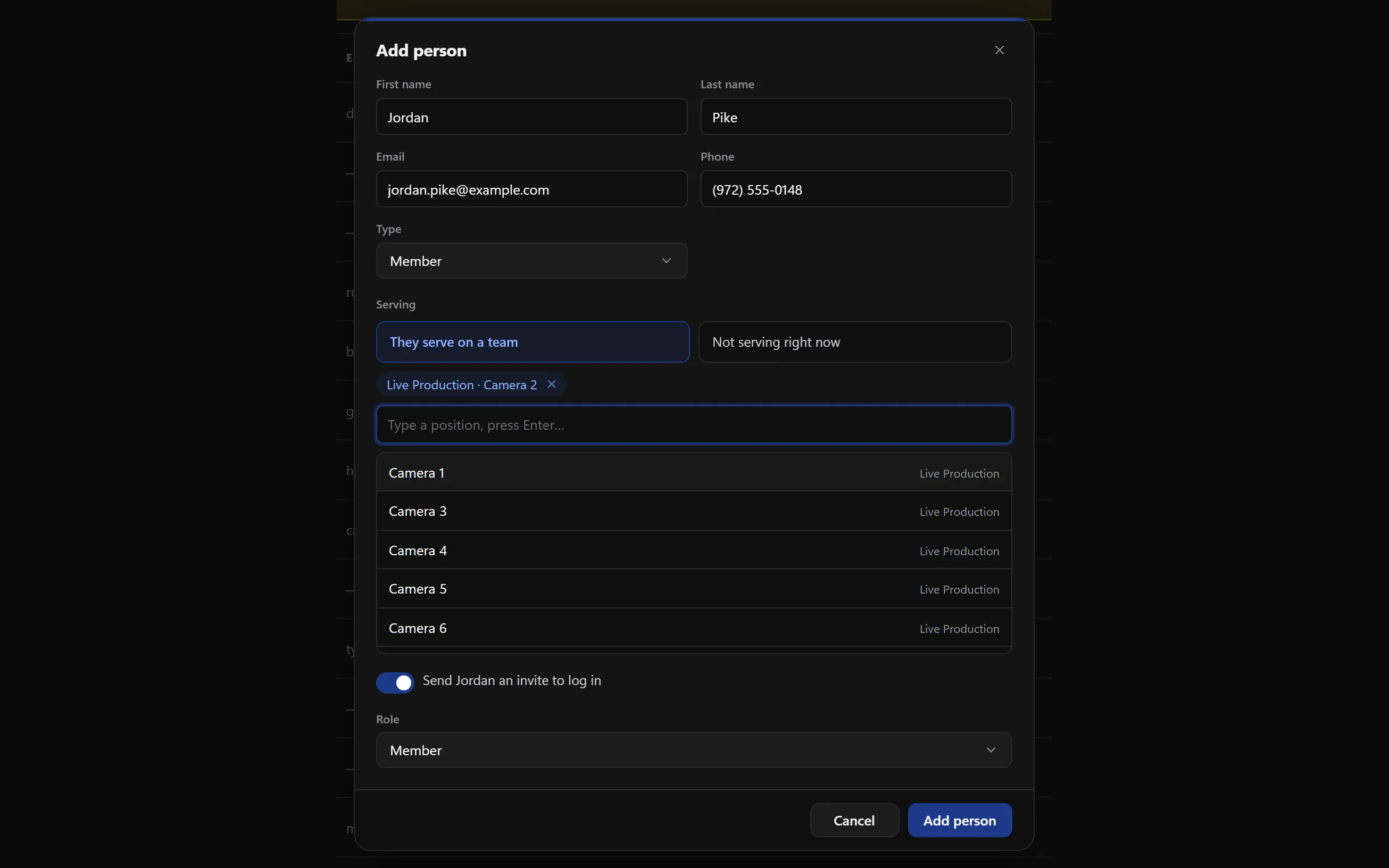This screenshot has height=868, width=1389.
Task: Cancel adding the person
Action: [854, 820]
